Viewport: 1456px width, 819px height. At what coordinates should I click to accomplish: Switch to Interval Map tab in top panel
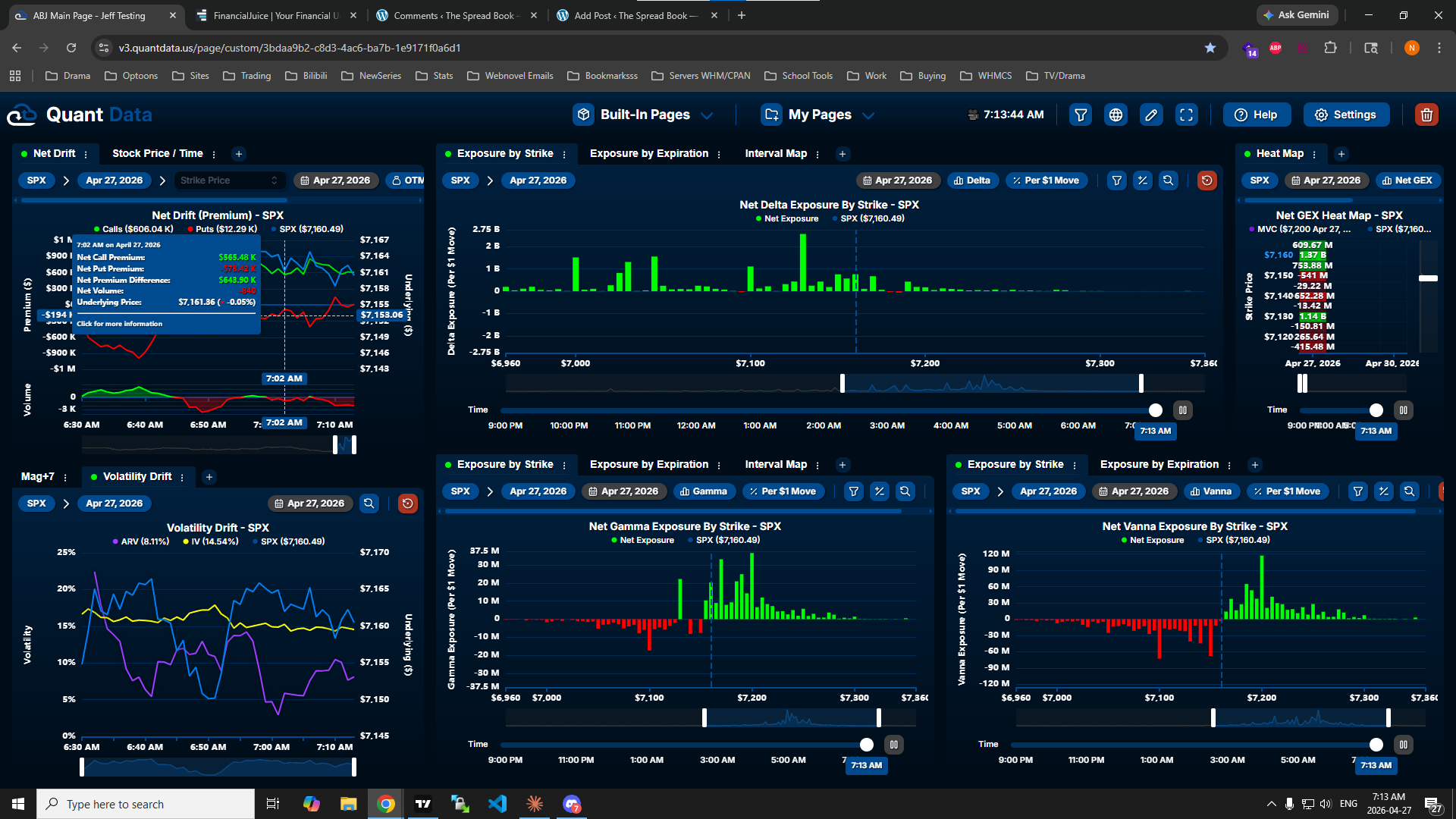click(x=775, y=153)
